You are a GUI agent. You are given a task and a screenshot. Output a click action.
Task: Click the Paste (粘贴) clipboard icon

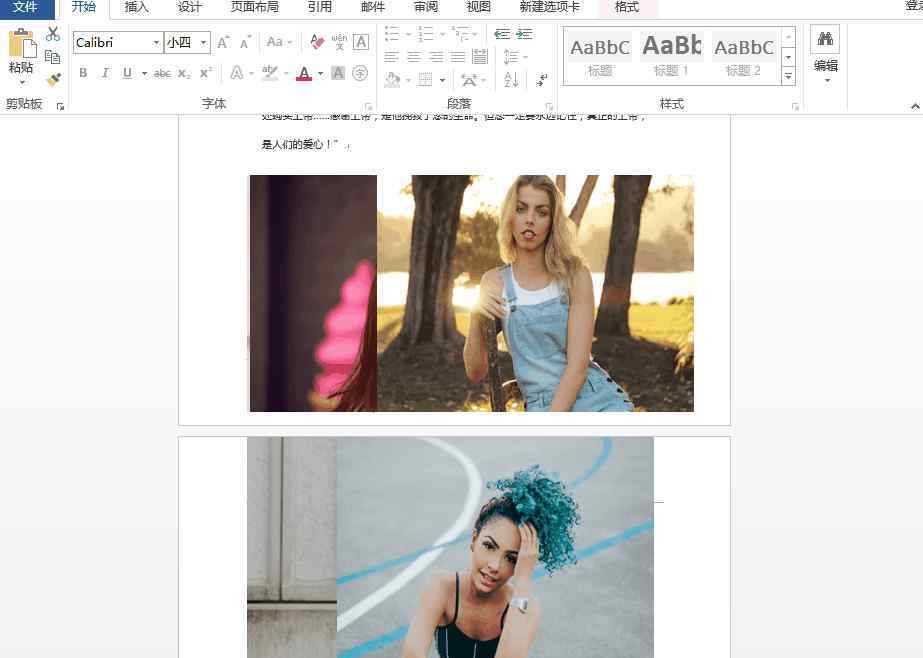pyautogui.click(x=22, y=44)
